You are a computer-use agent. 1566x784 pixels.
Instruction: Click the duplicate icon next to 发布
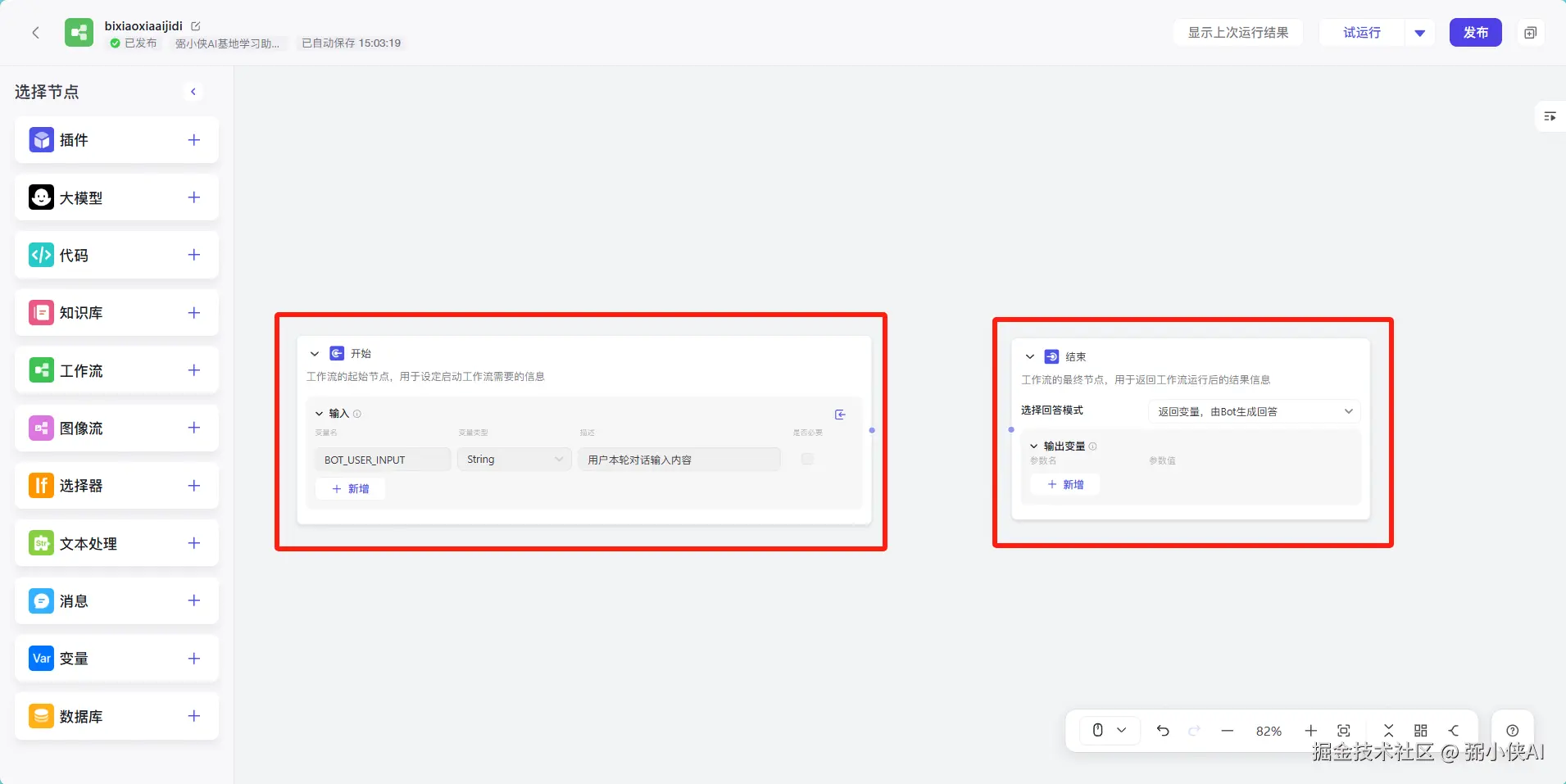coord(1530,33)
